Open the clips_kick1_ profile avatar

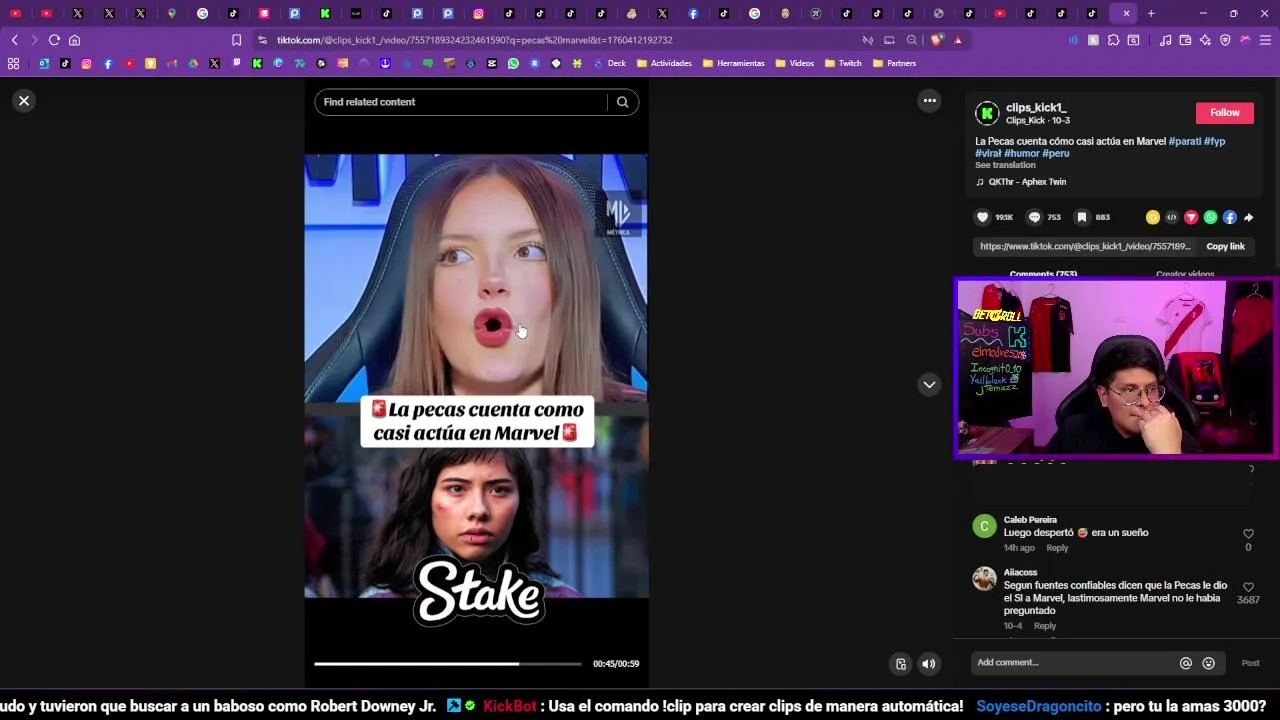pos(987,113)
